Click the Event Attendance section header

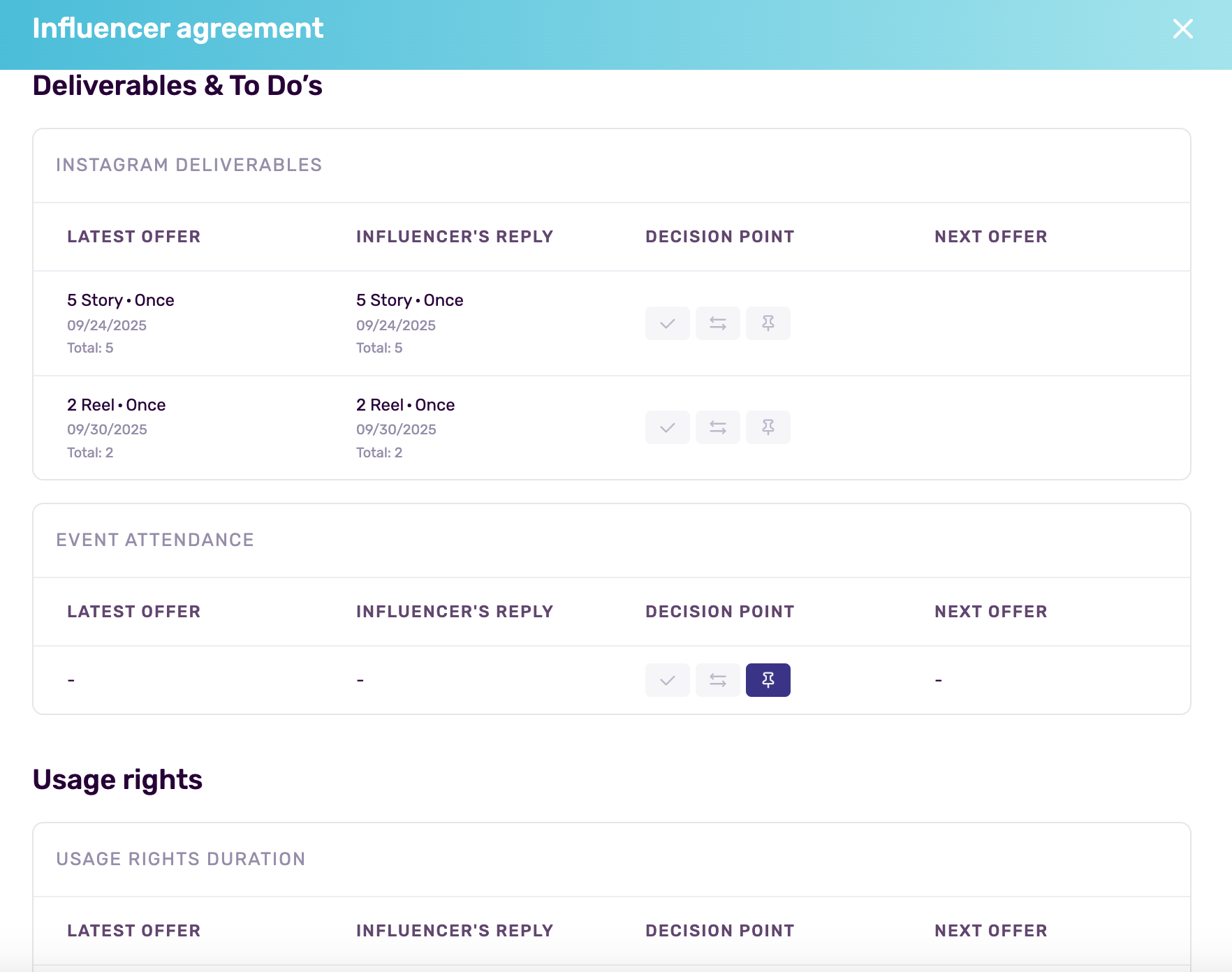coord(155,540)
